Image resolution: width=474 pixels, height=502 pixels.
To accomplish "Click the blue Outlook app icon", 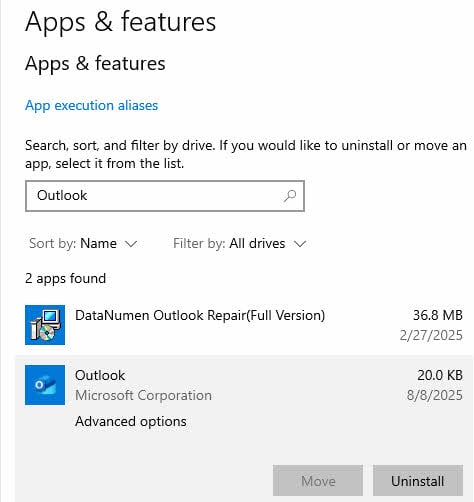I will tap(45, 385).
